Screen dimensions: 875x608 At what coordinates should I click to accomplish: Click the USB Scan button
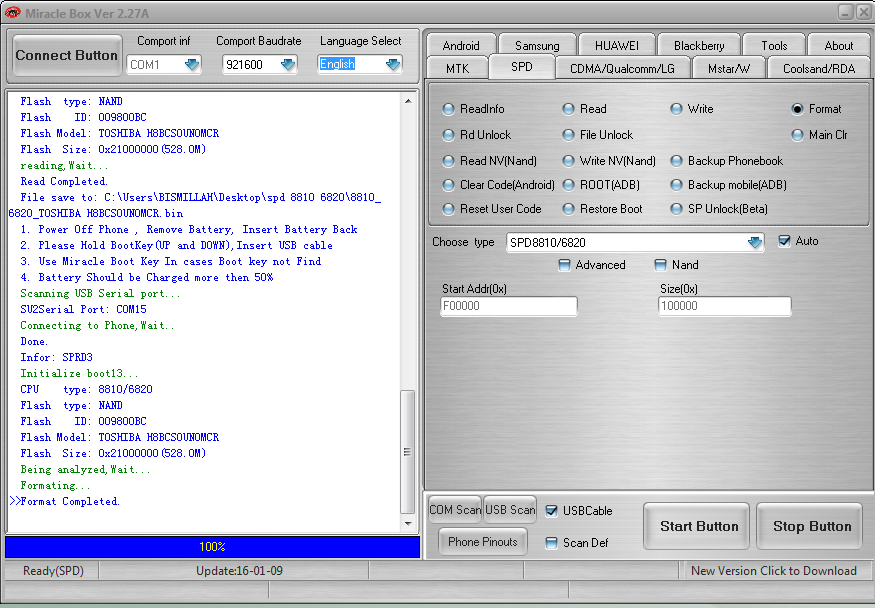(509, 510)
